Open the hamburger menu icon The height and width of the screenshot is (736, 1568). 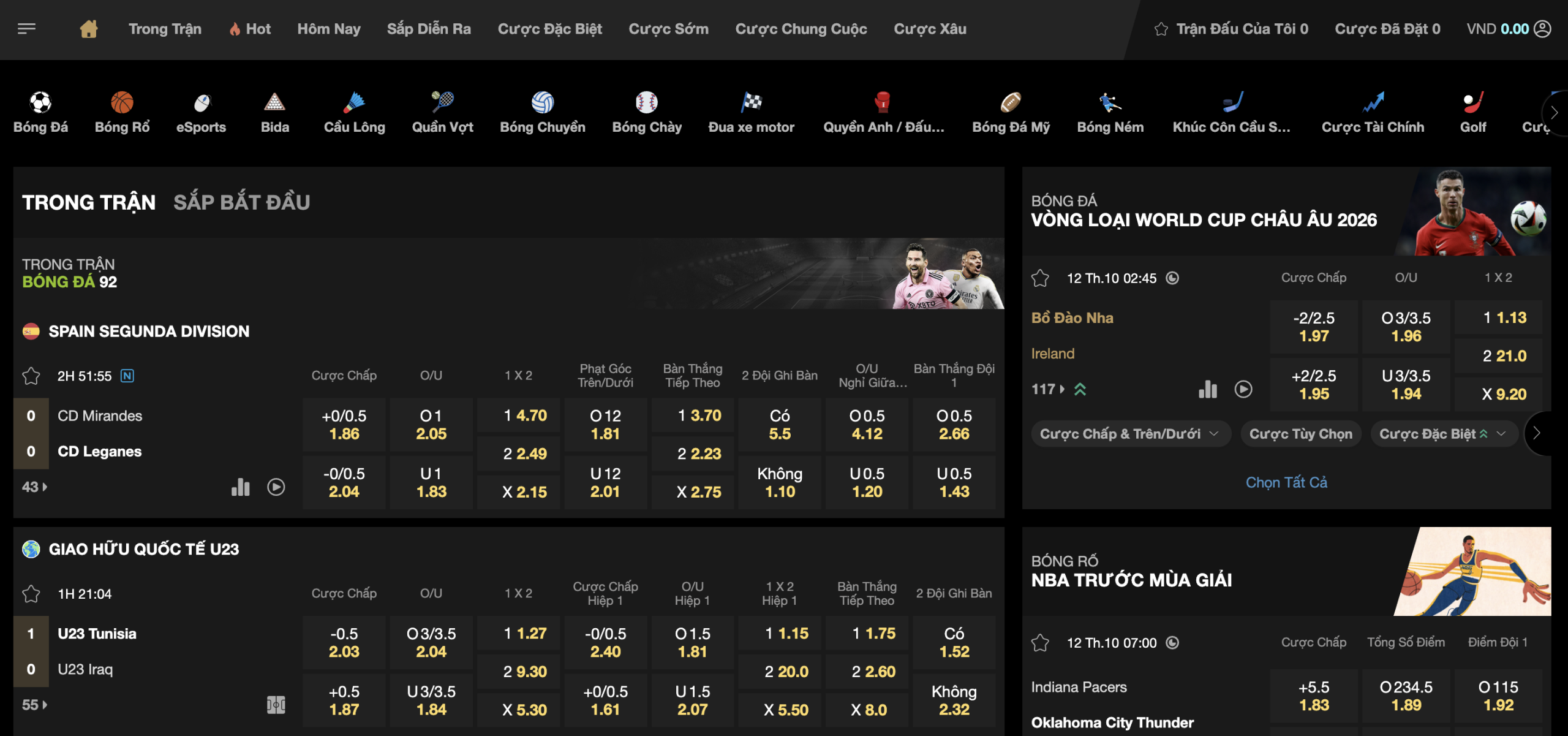[x=26, y=29]
